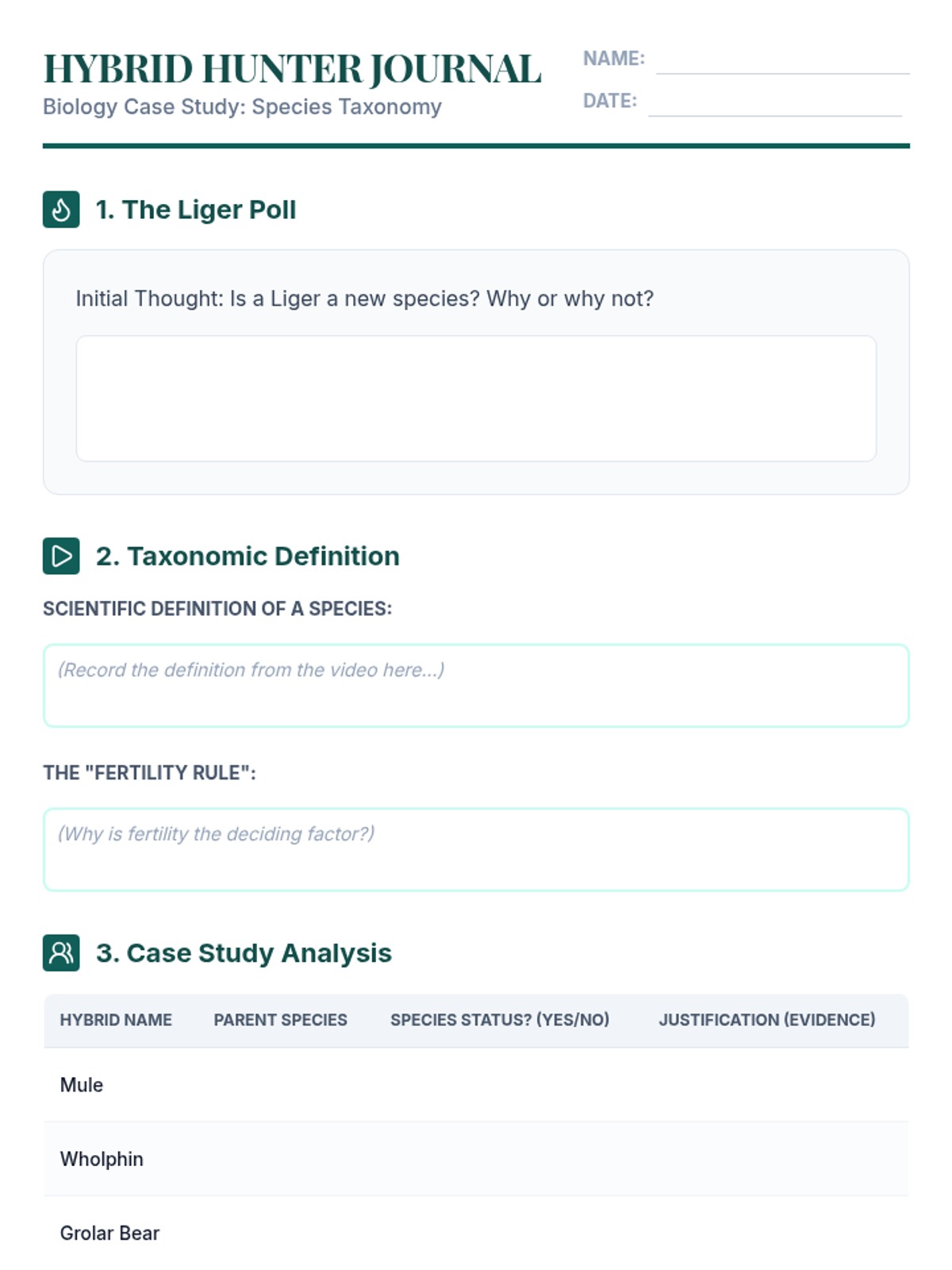Click the Date input line
Screen dimensions: 952x1270
pos(774,104)
